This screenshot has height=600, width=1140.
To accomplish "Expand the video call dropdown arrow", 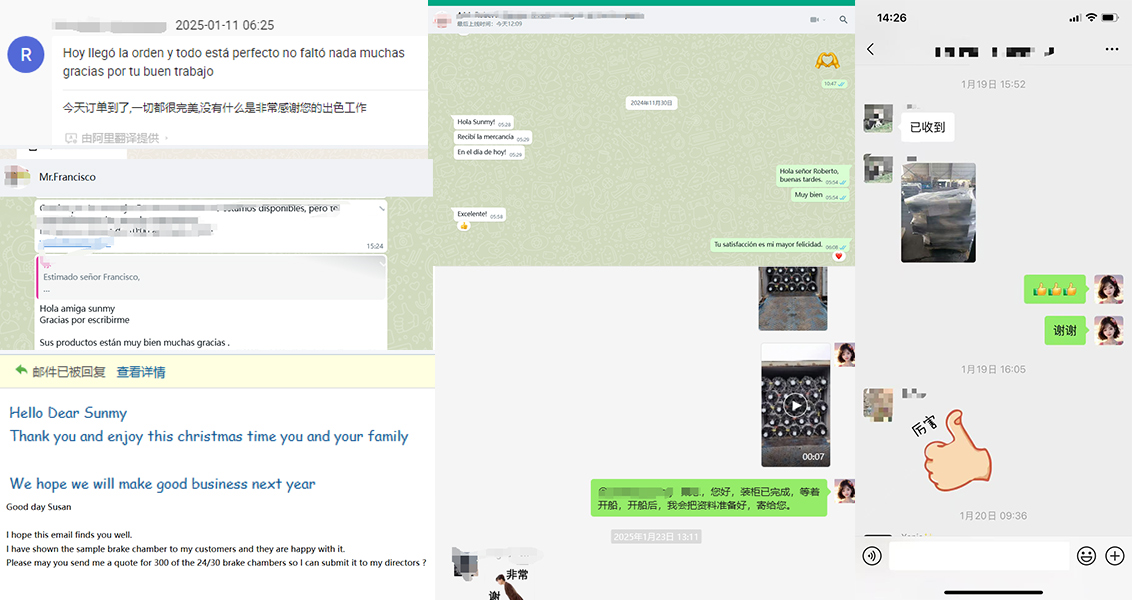I will [x=822, y=19].
